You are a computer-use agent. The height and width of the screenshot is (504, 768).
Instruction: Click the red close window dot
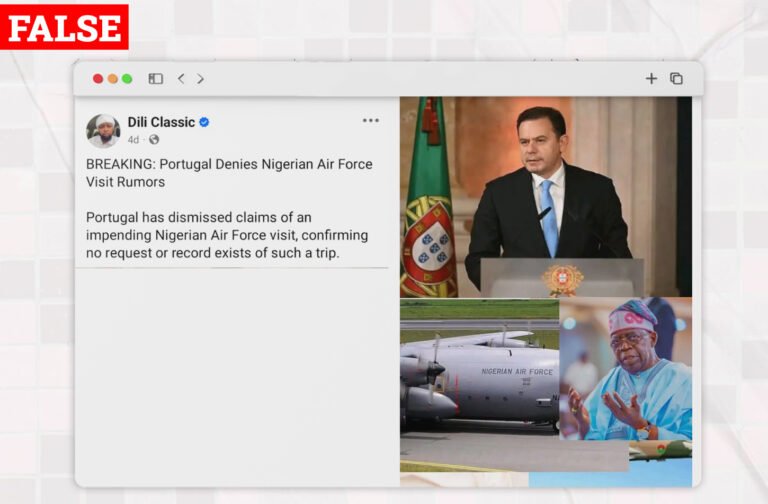[98, 79]
